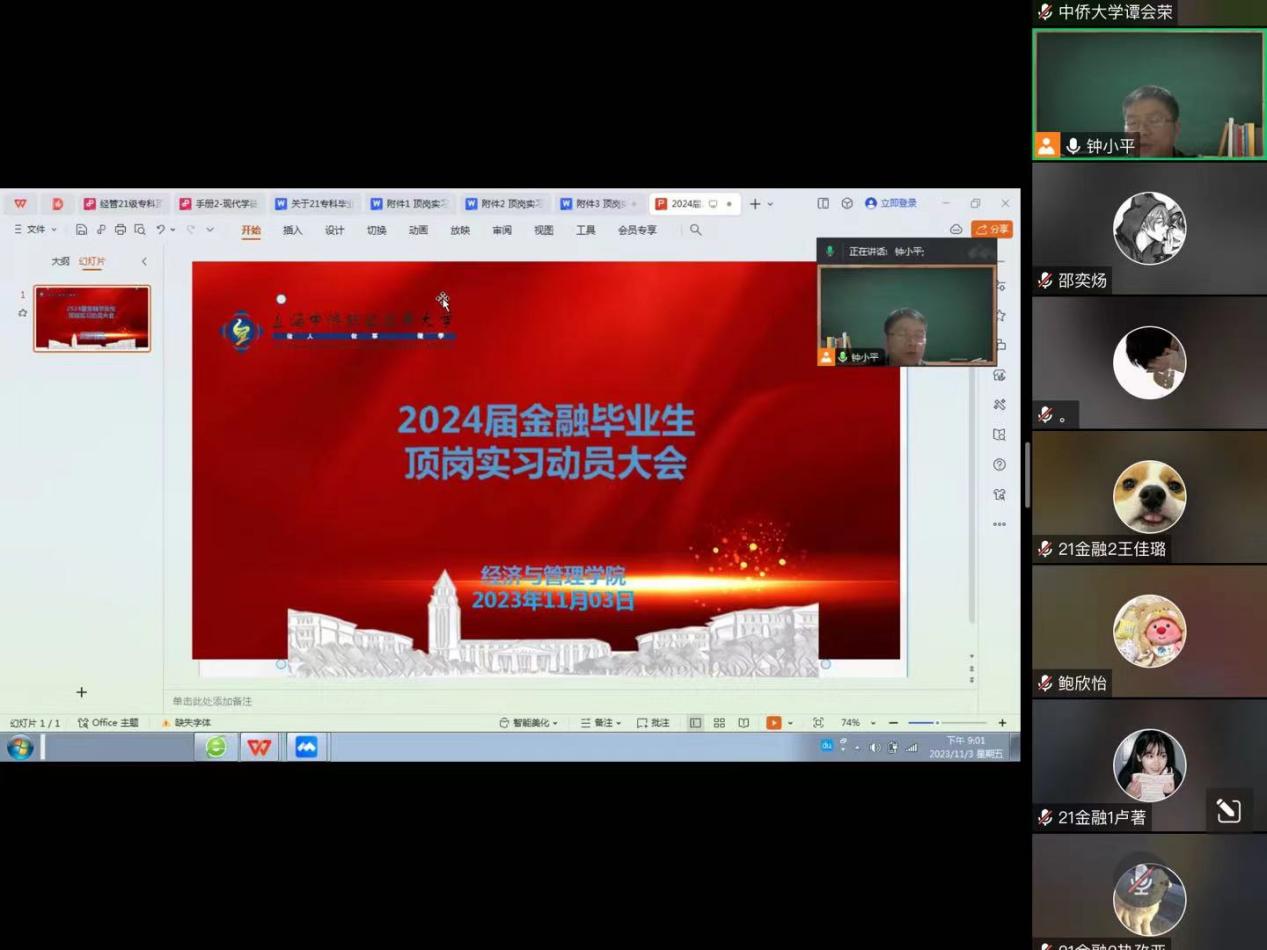The height and width of the screenshot is (950, 1267).
Task: Click the fit-to-window zoom icon
Action: click(x=818, y=723)
